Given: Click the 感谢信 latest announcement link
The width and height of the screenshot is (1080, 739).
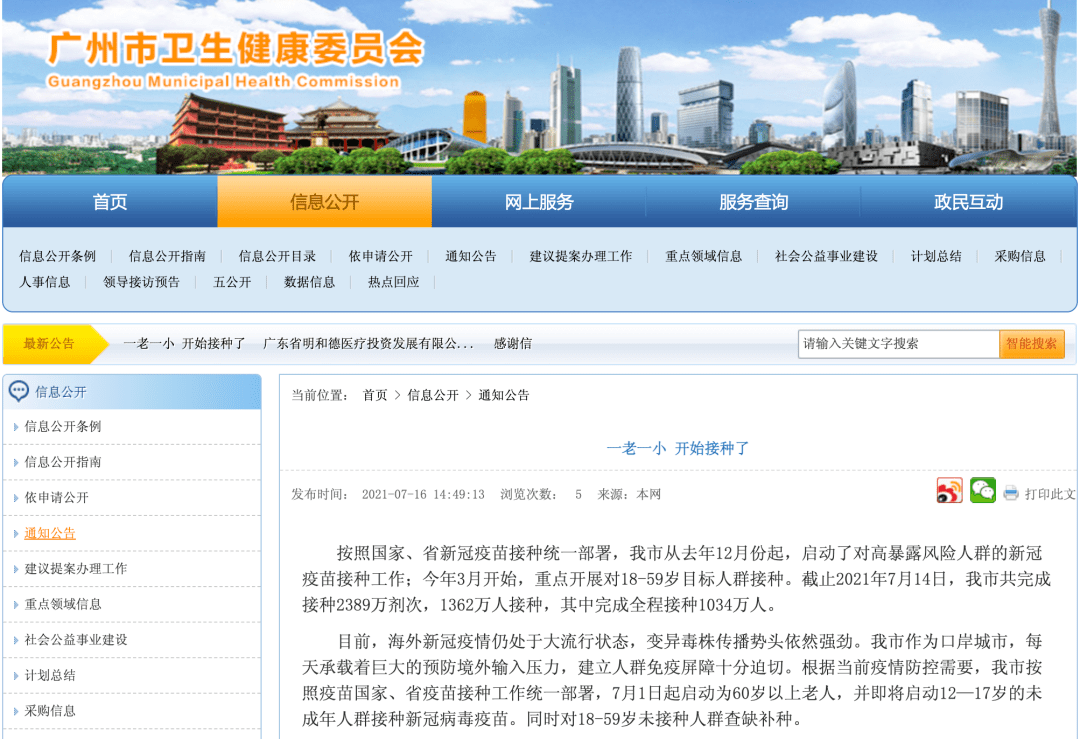Looking at the screenshot, I should point(513,344).
